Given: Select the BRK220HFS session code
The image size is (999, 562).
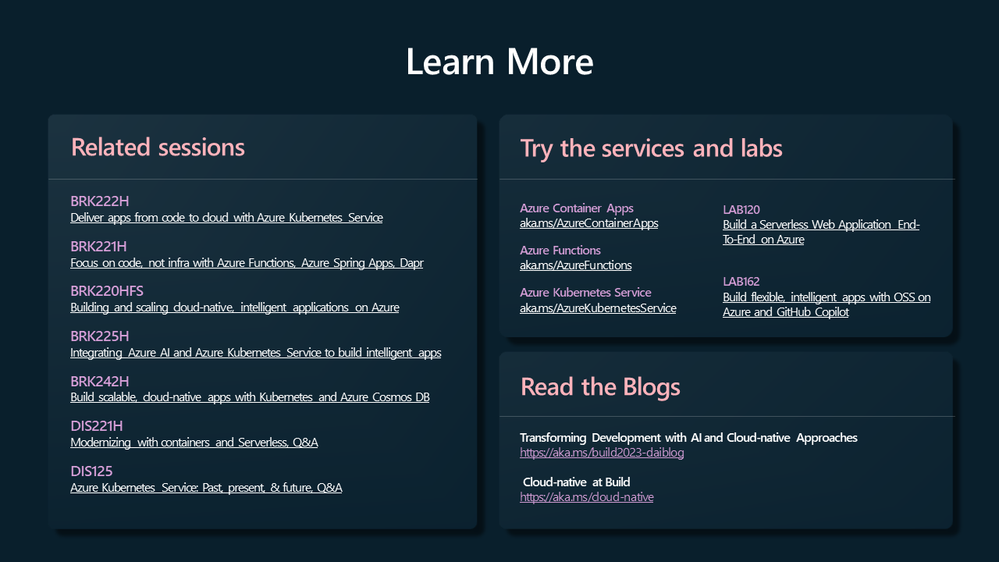Looking at the screenshot, I should click(x=106, y=291).
